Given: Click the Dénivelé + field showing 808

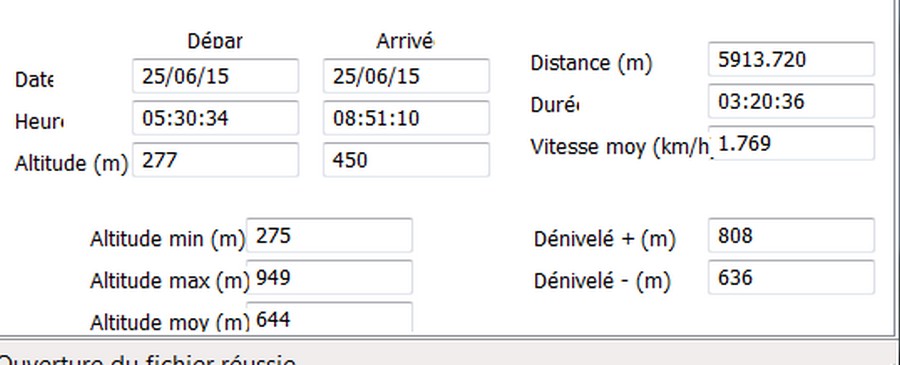Looking at the screenshot, I should (791, 235).
